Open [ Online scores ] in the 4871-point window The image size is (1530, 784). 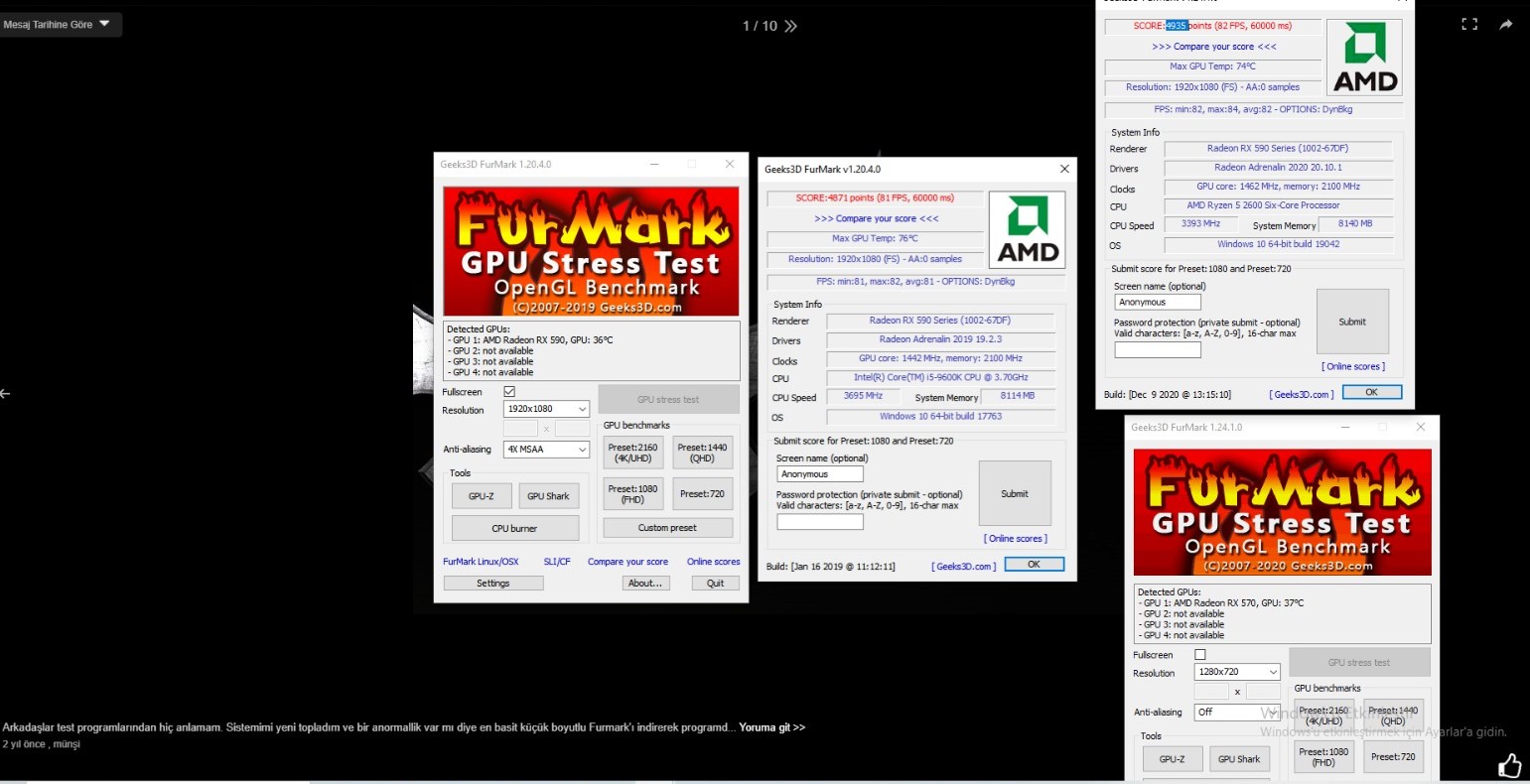pos(1016,539)
